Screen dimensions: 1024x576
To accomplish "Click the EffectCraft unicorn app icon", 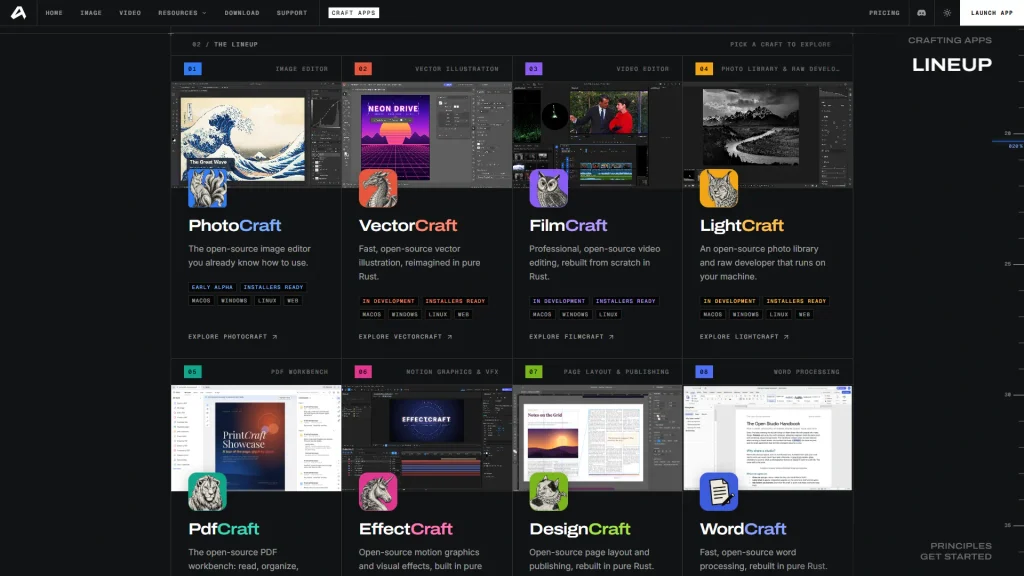I will pos(378,492).
